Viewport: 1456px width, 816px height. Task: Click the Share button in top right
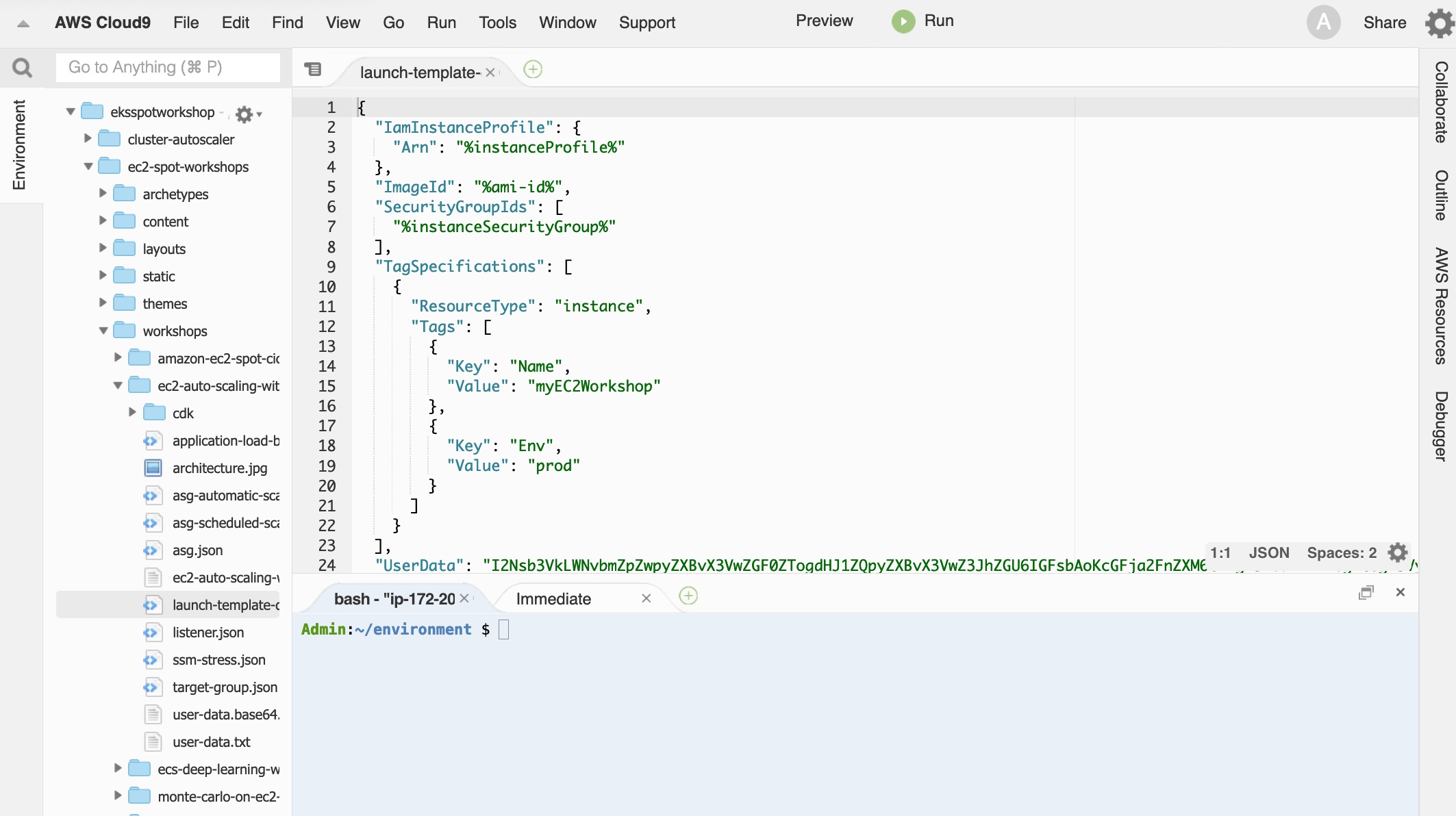[1385, 21]
